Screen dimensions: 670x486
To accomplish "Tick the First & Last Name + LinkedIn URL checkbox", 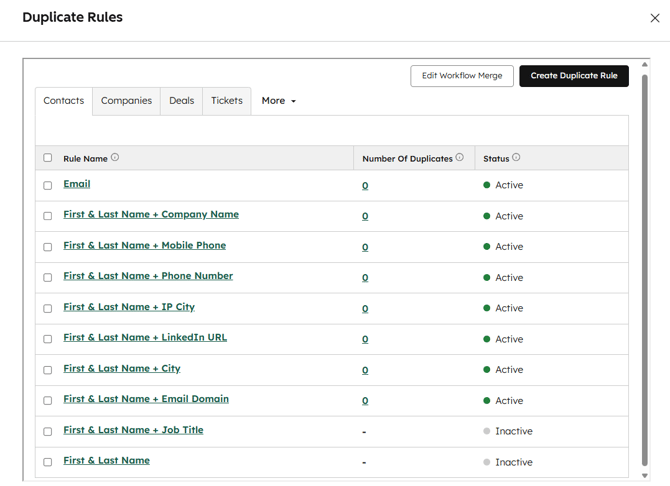I will (x=47, y=339).
